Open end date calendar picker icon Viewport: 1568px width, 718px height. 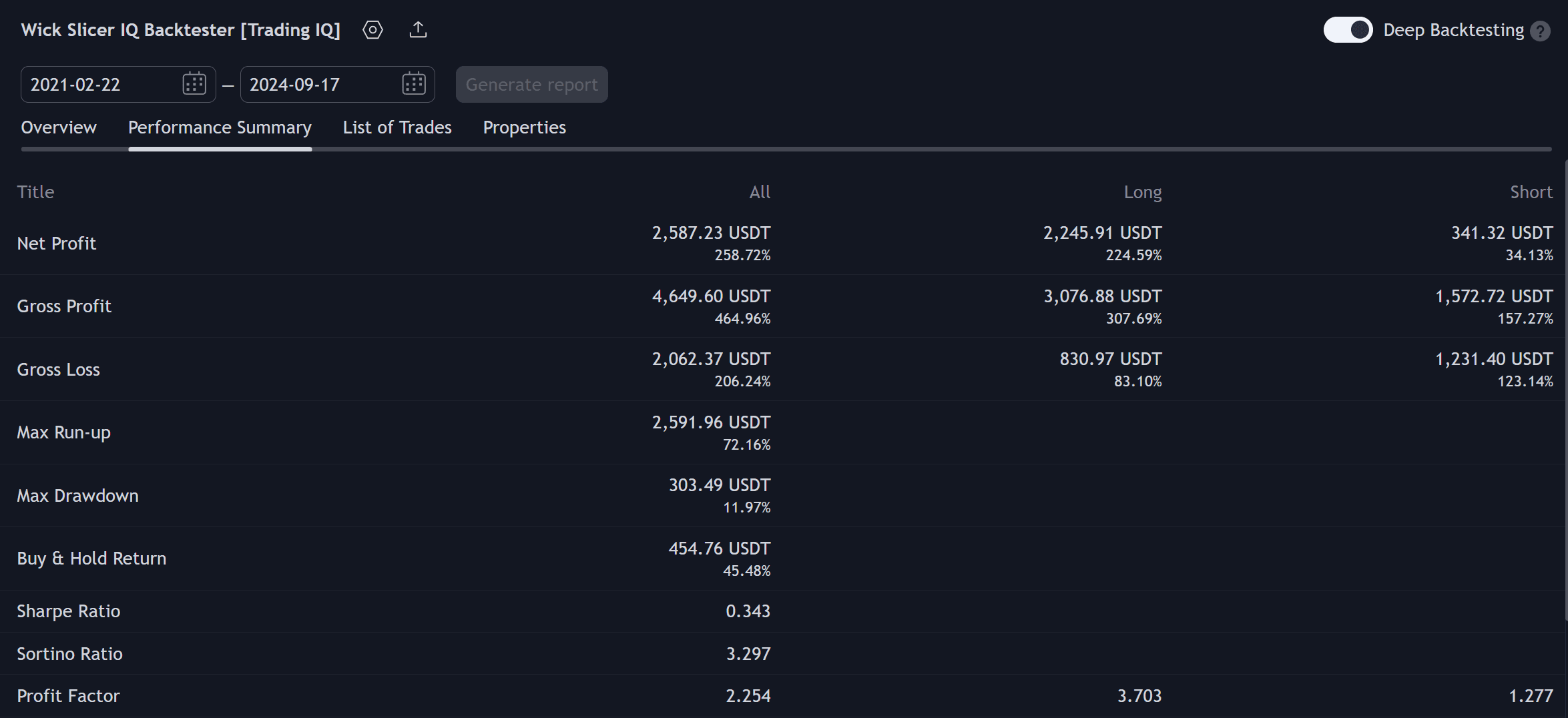pos(414,84)
